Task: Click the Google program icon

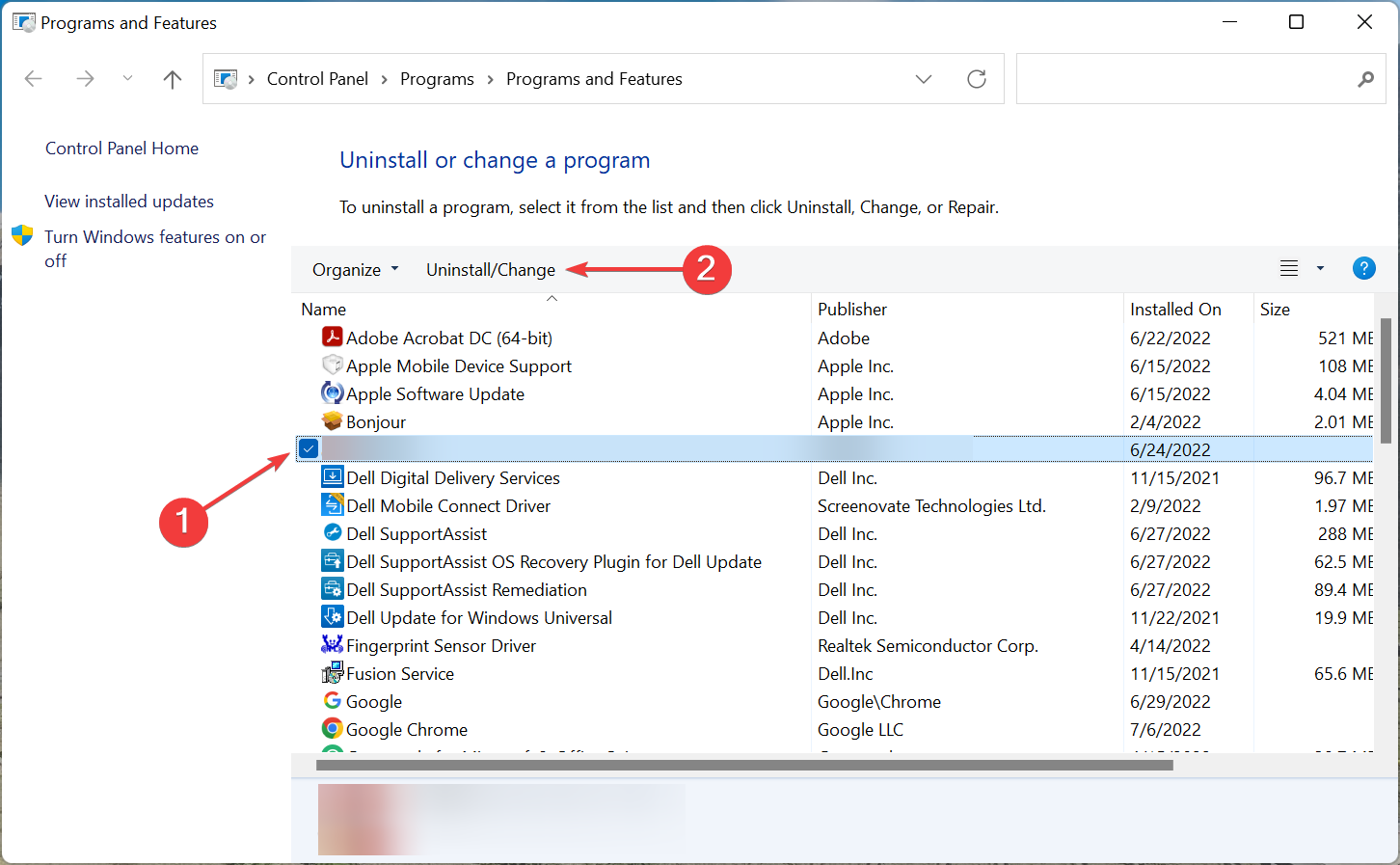Action: [x=332, y=700]
